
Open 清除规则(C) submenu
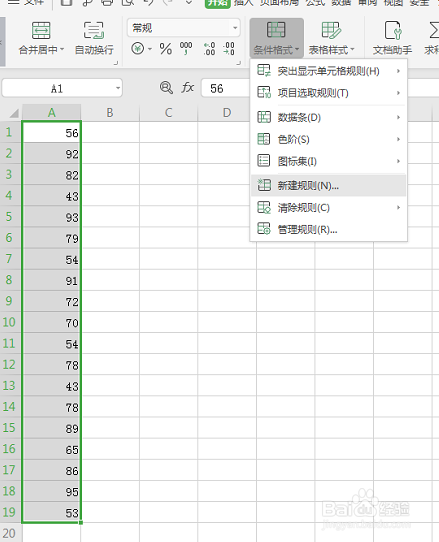(328, 208)
